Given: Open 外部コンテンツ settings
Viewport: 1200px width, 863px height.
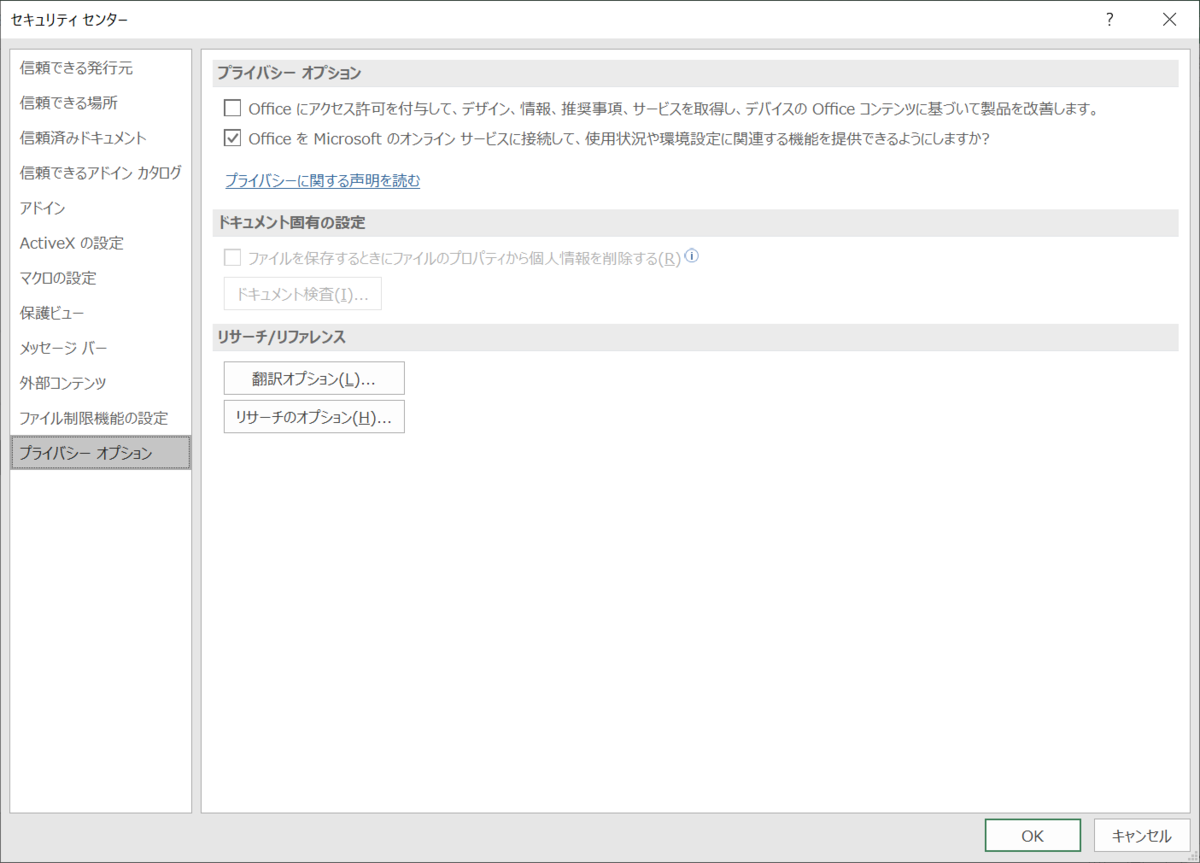Looking at the screenshot, I should click(100, 383).
